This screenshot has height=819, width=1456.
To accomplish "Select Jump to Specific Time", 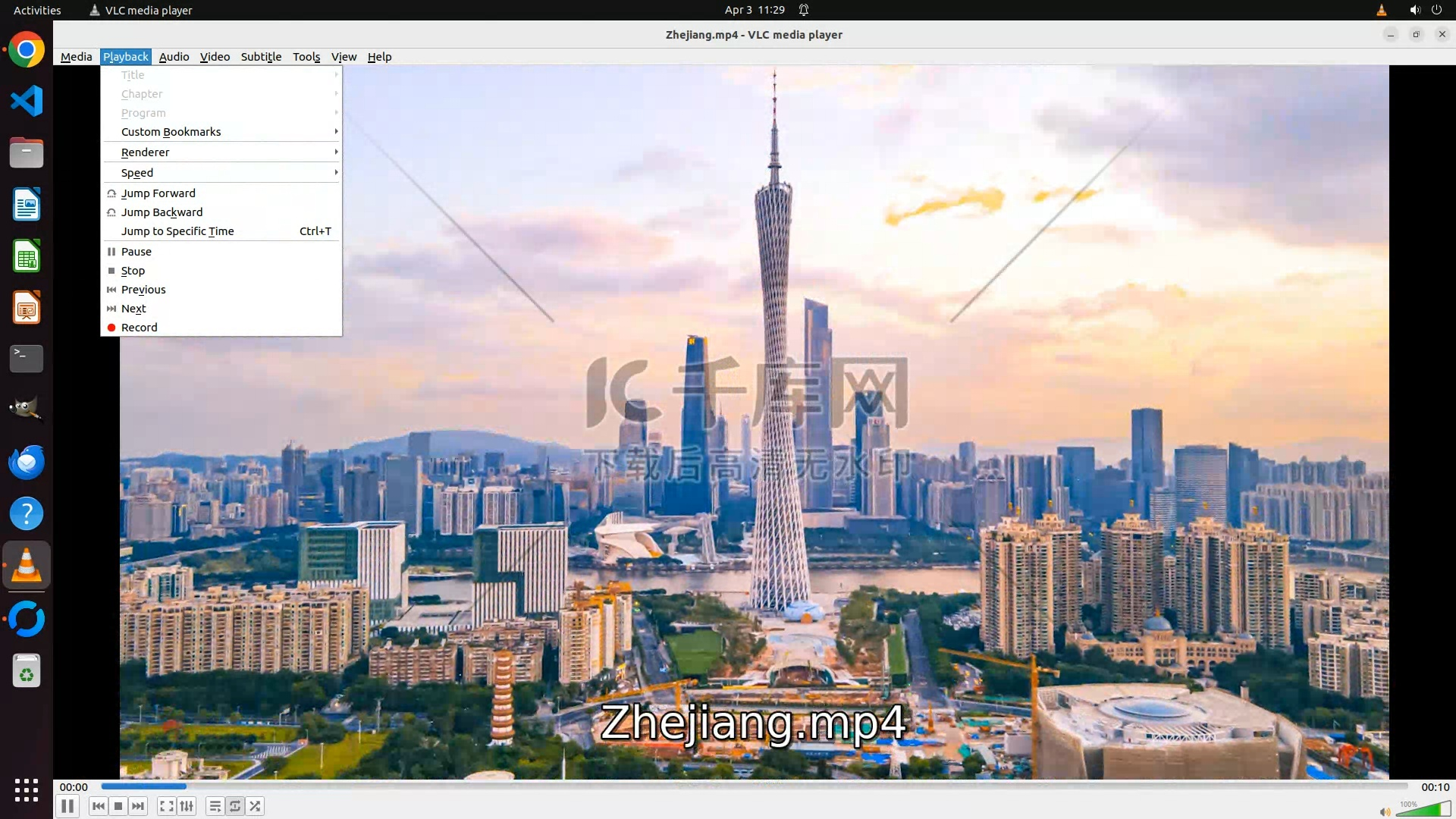I will click(x=177, y=231).
